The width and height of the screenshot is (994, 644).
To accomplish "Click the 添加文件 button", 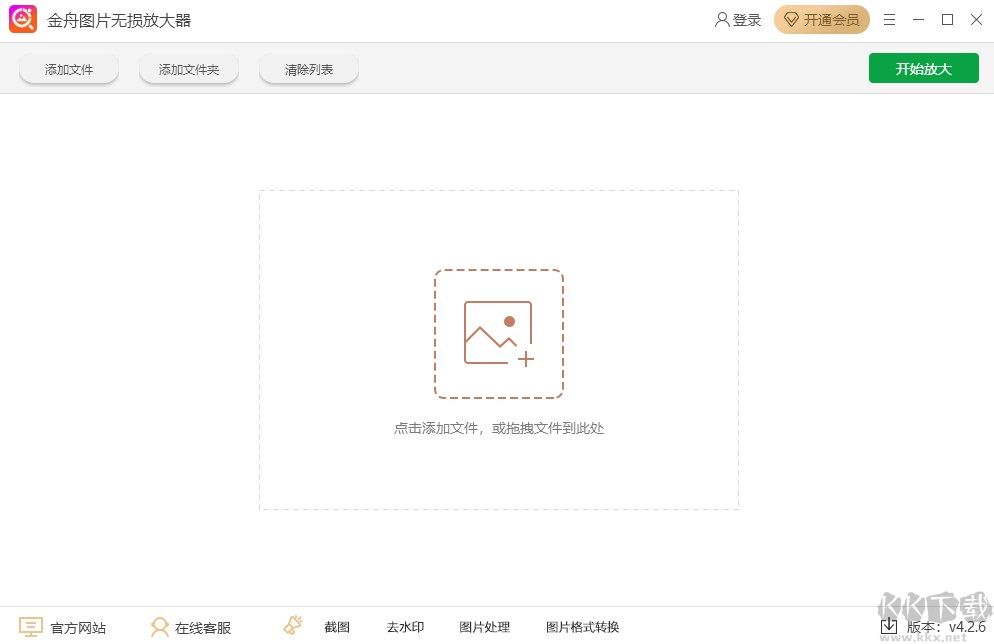I will pos(68,68).
